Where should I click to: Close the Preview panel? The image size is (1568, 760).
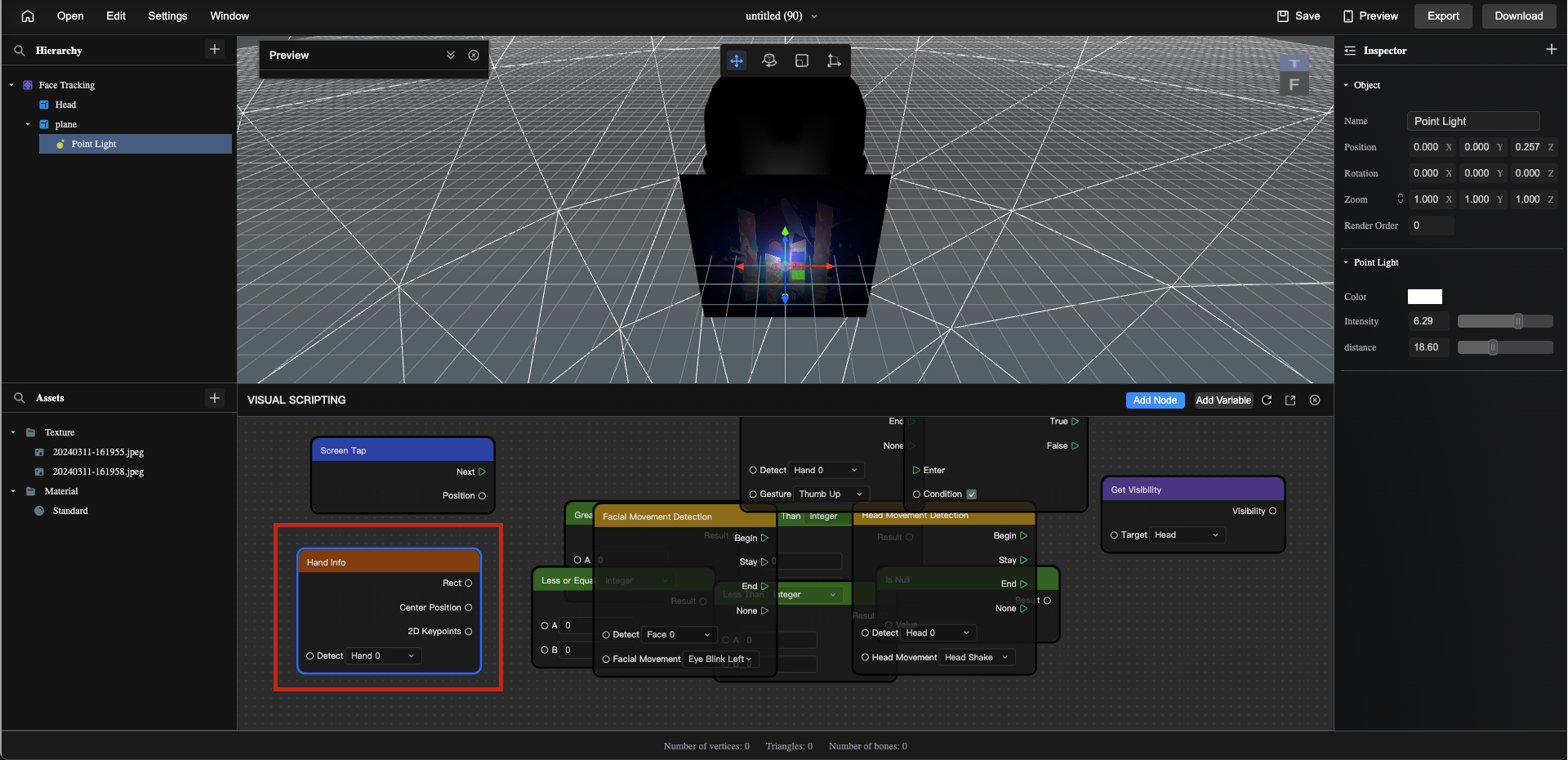tap(474, 55)
